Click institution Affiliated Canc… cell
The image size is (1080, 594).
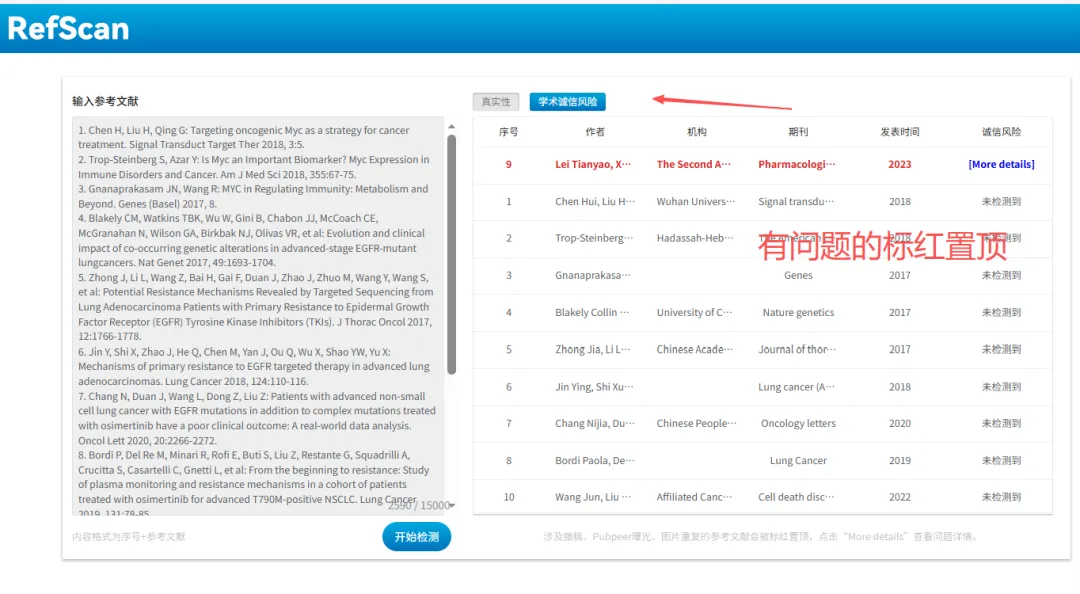[x=694, y=497]
